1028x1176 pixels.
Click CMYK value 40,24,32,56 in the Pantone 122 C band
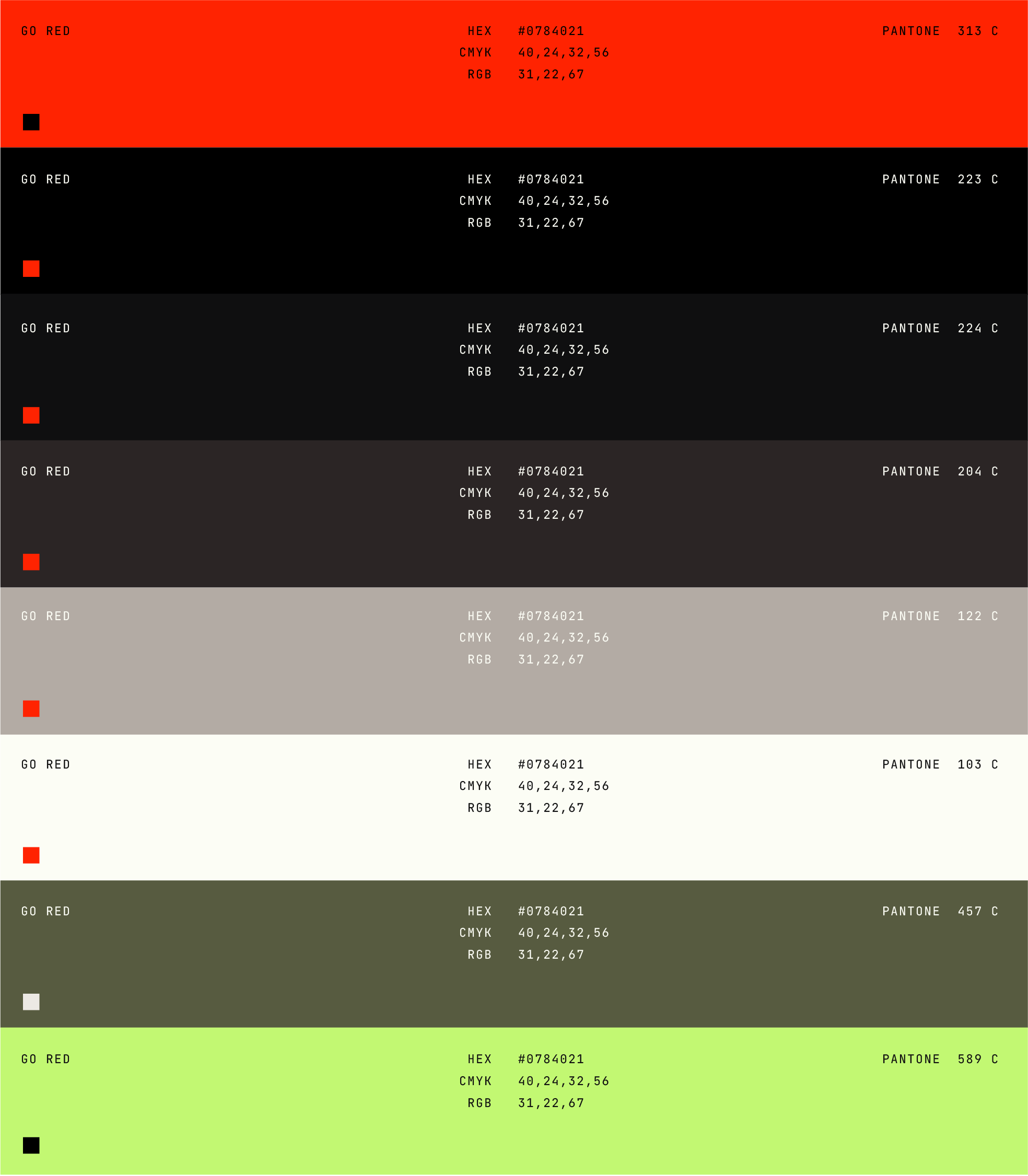point(563,638)
